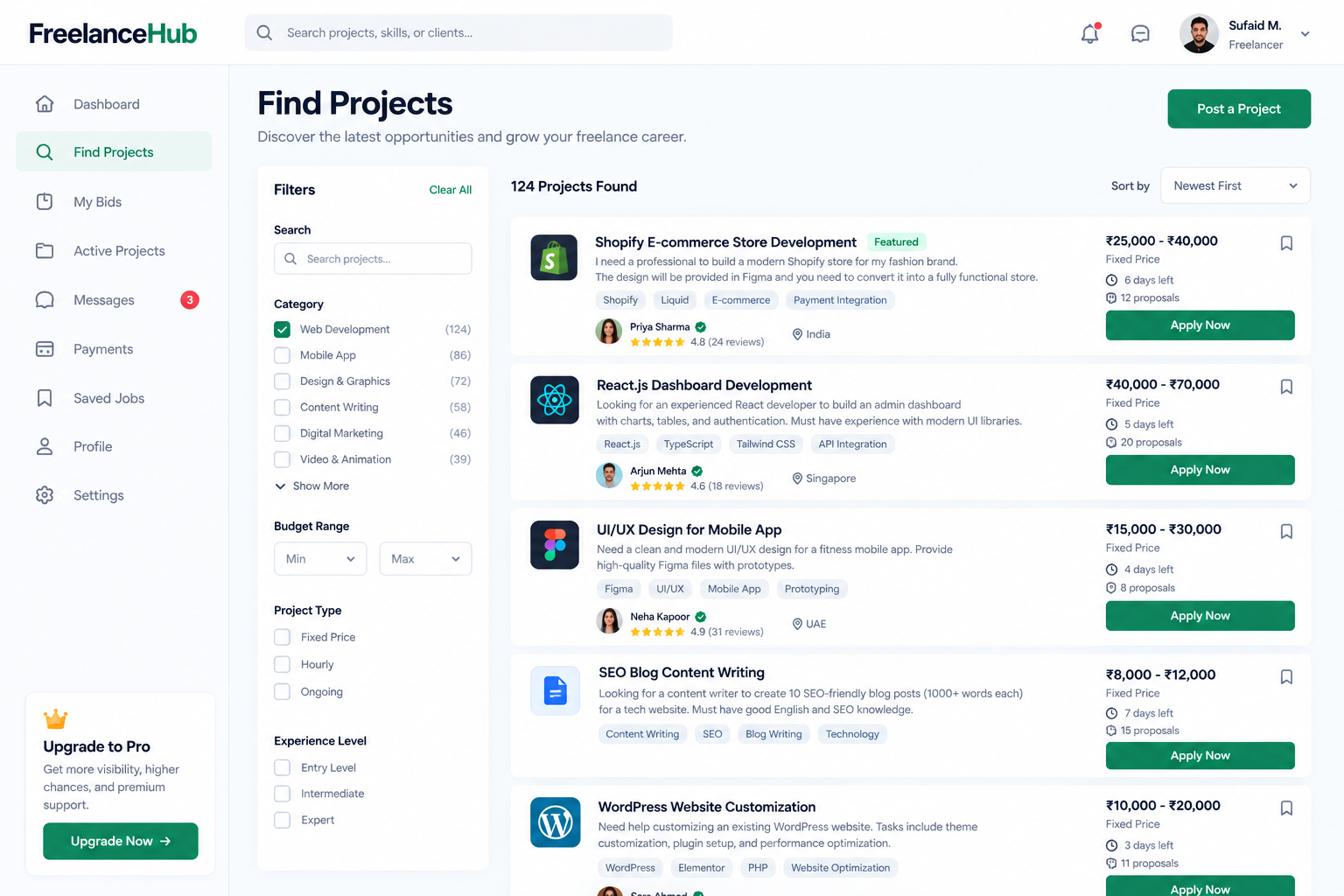The image size is (1344, 896).
Task: Click the TypeScript skill tag
Action: [x=689, y=444]
